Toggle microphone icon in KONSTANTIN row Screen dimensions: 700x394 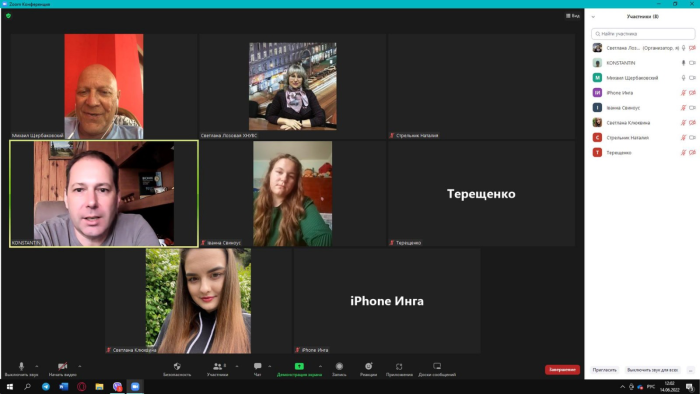click(x=683, y=63)
